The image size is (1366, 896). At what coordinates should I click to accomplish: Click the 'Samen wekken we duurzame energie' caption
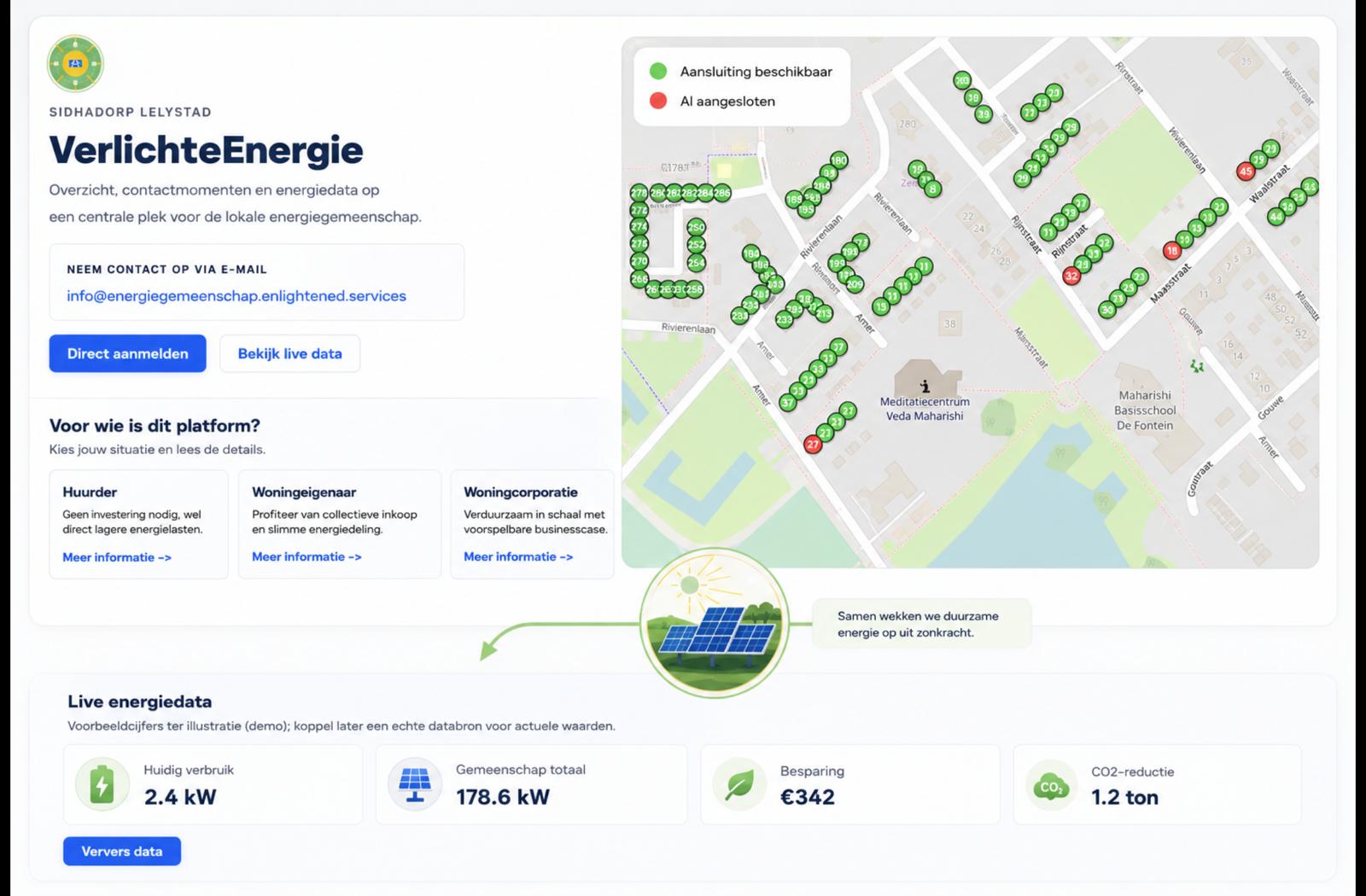click(918, 624)
